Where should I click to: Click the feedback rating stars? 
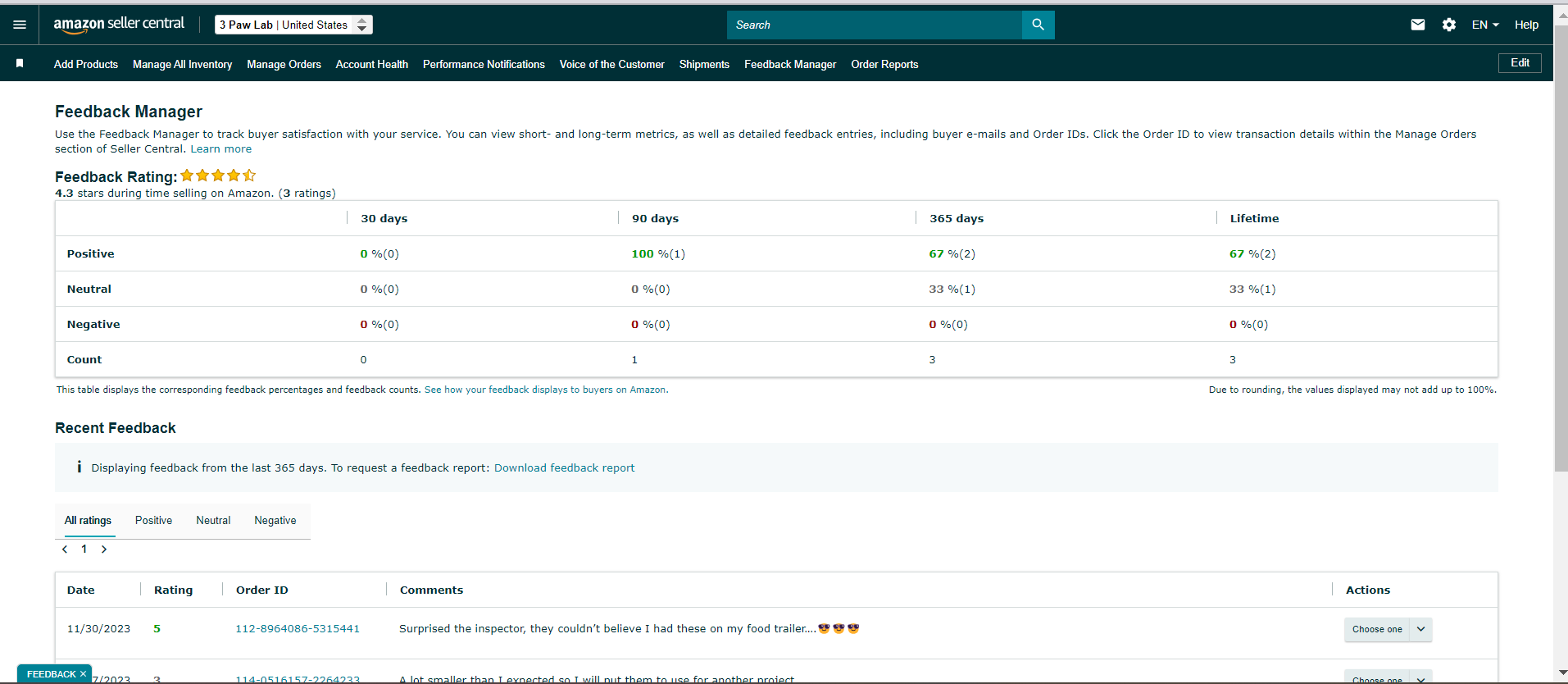pyautogui.click(x=218, y=176)
